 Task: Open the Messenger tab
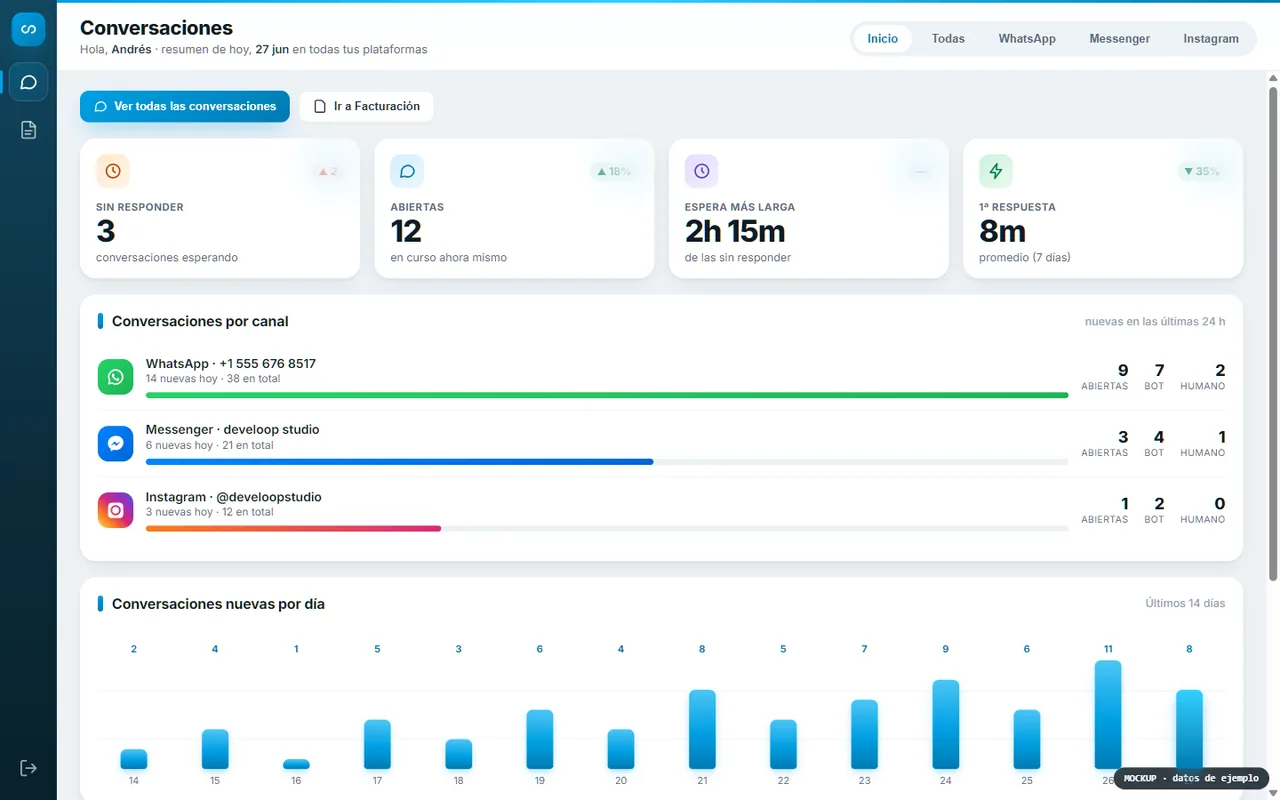(x=1120, y=39)
